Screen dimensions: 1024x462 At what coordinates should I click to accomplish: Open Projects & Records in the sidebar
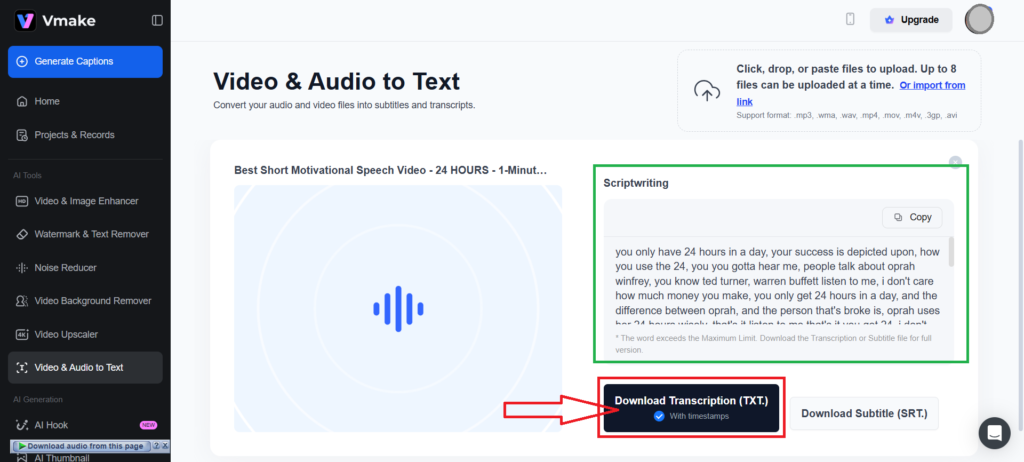[x=74, y=135]
